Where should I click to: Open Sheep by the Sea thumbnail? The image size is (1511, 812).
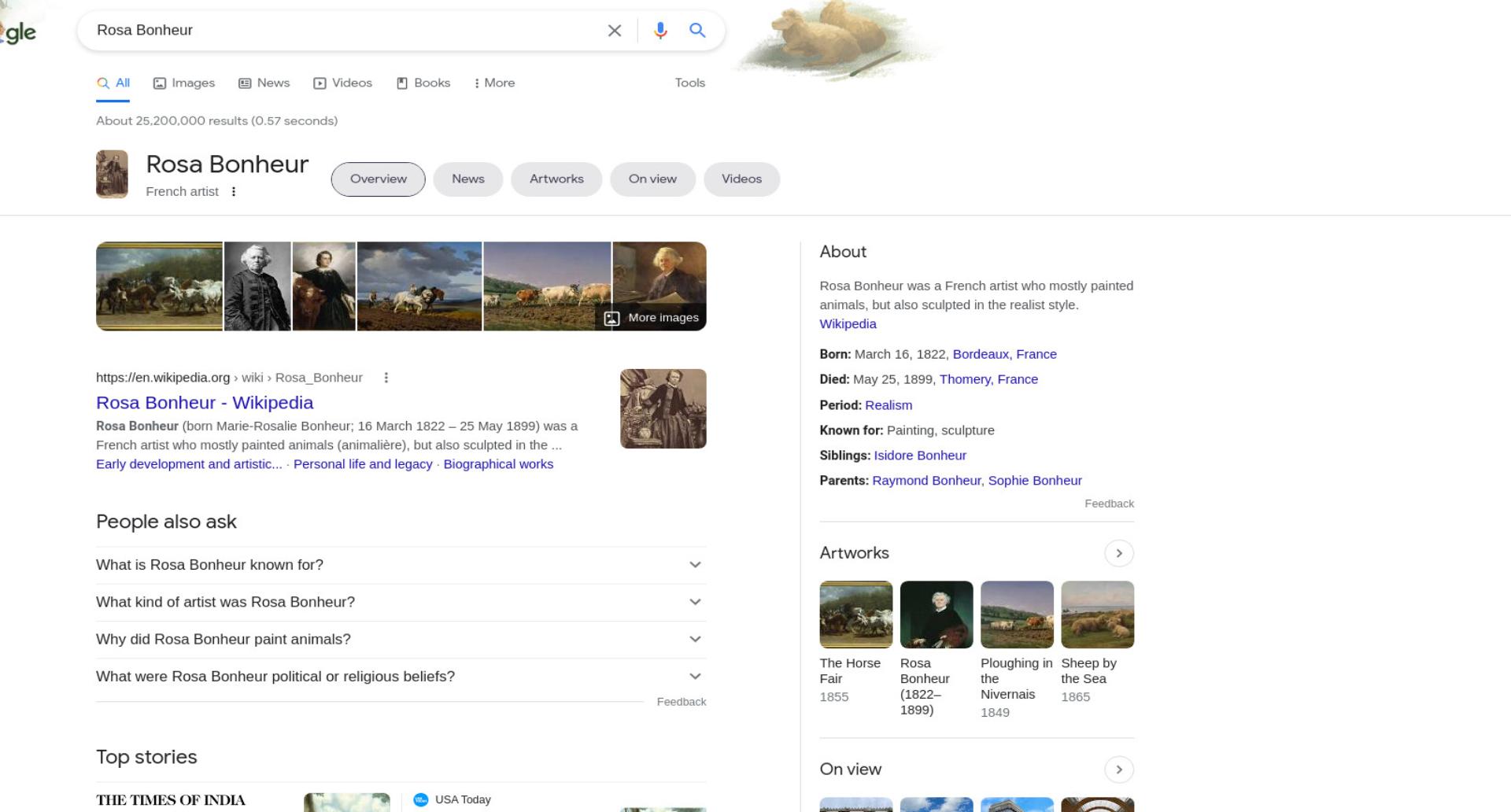pyautogui.click(x=1098, y=615)
